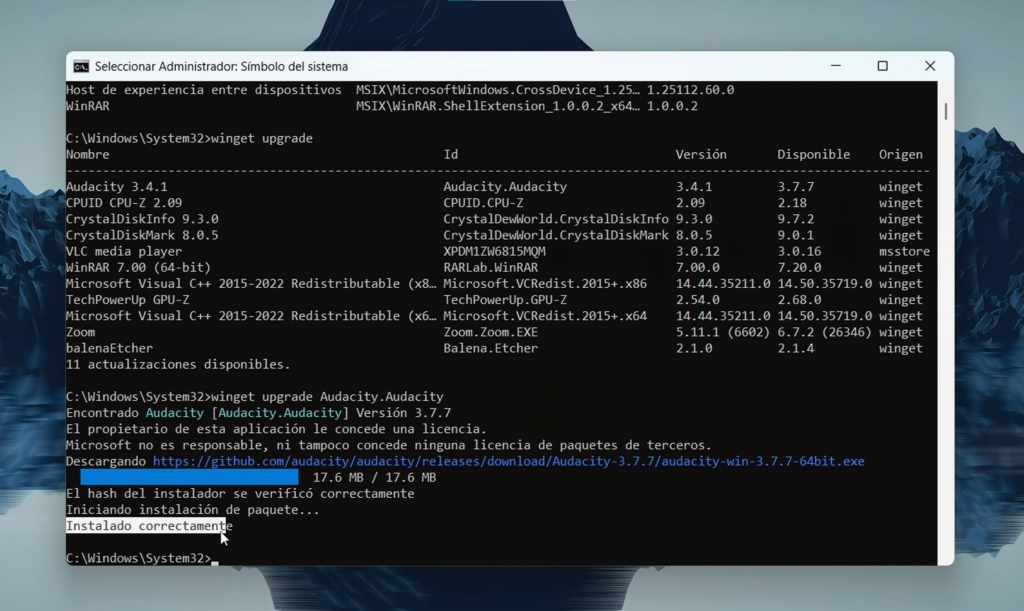Close the Administrador command prompt window
Image resolution: width=1024 pixels, height=611 pixels.
(x=930, y=66)
